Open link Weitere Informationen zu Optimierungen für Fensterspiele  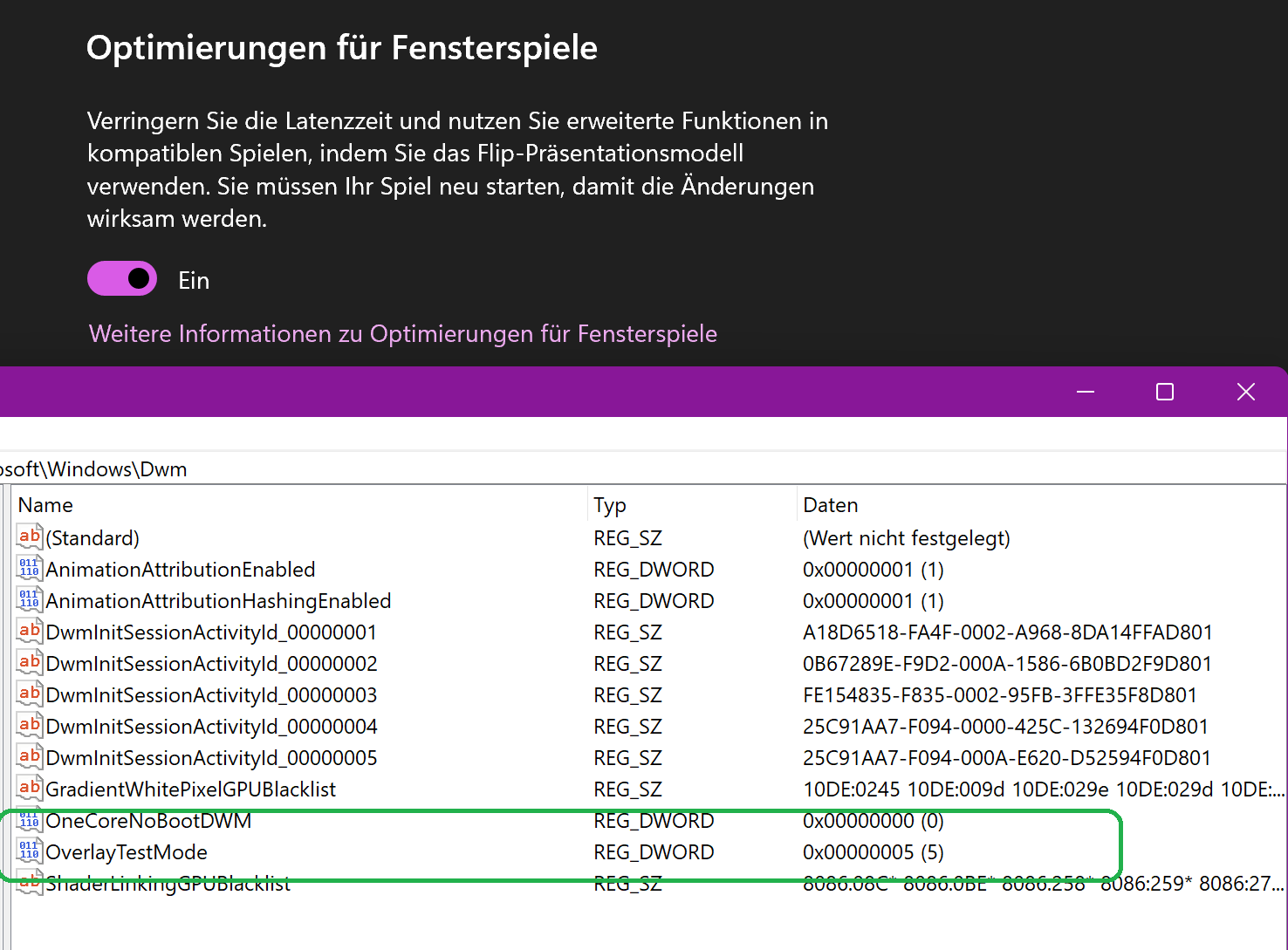point(401,333)
